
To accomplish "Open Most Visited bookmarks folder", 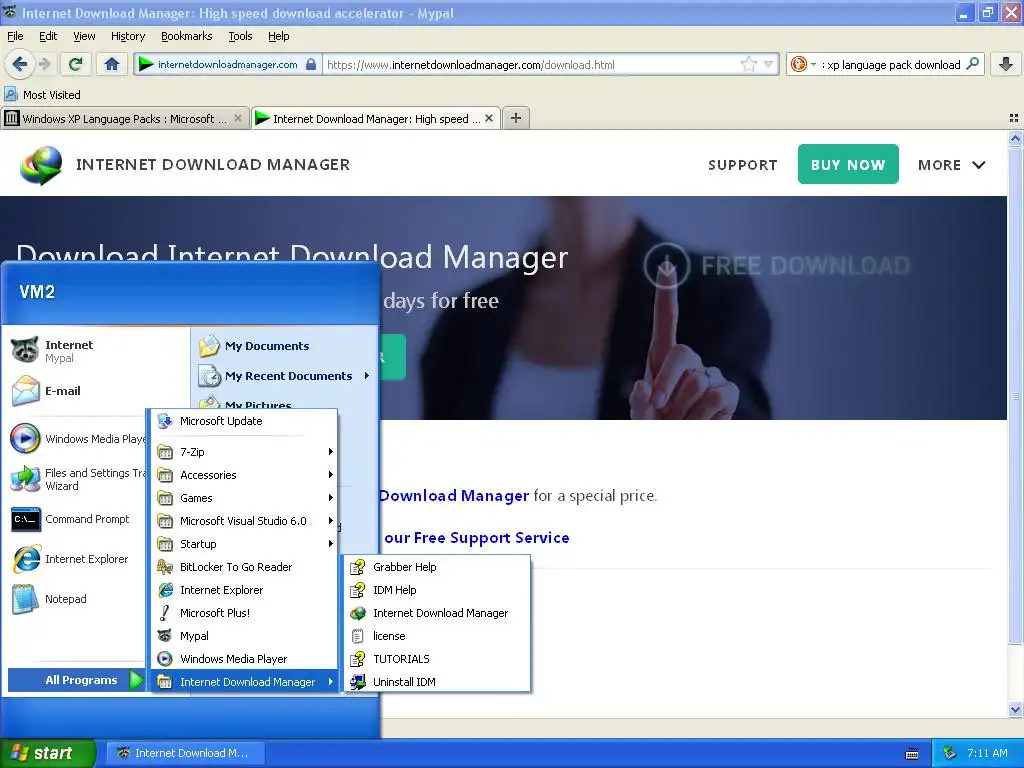I will pyautogui.click(x=43, y=95).
